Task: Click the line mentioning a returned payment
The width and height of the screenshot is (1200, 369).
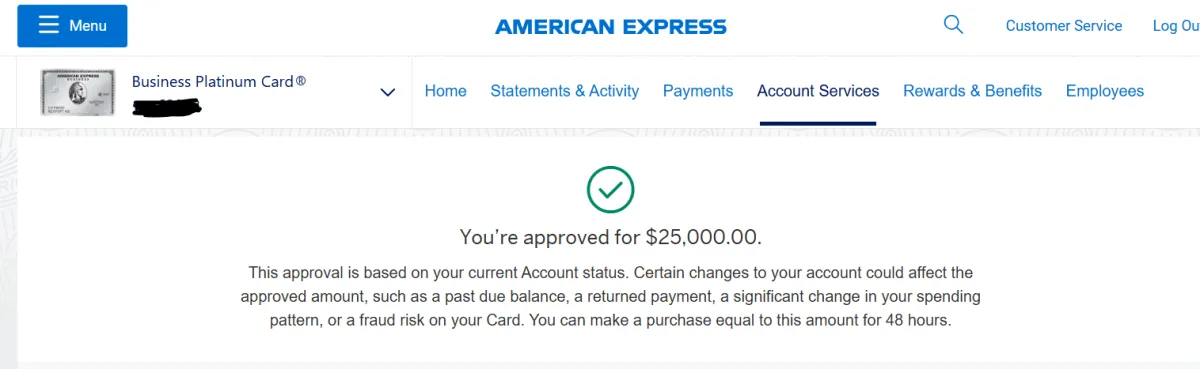Action: (x=610, y=297)
